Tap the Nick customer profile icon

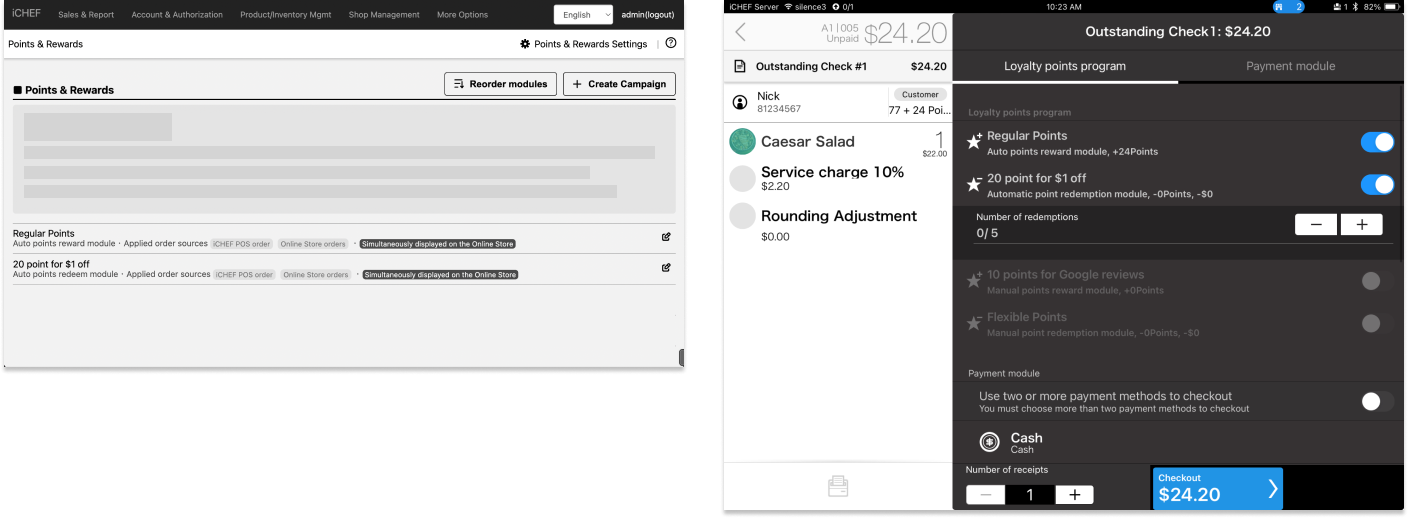click(741, 102)
